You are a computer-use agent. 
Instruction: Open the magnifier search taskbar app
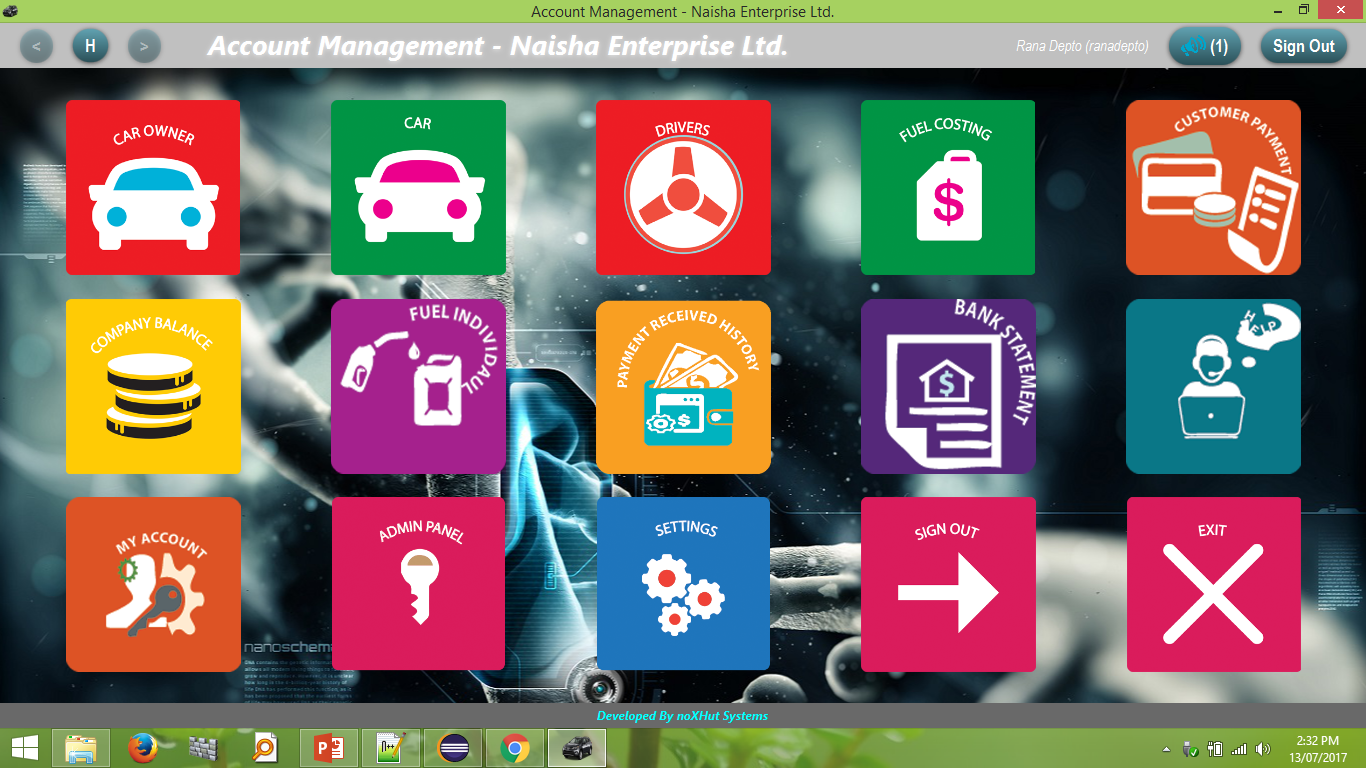264,748
